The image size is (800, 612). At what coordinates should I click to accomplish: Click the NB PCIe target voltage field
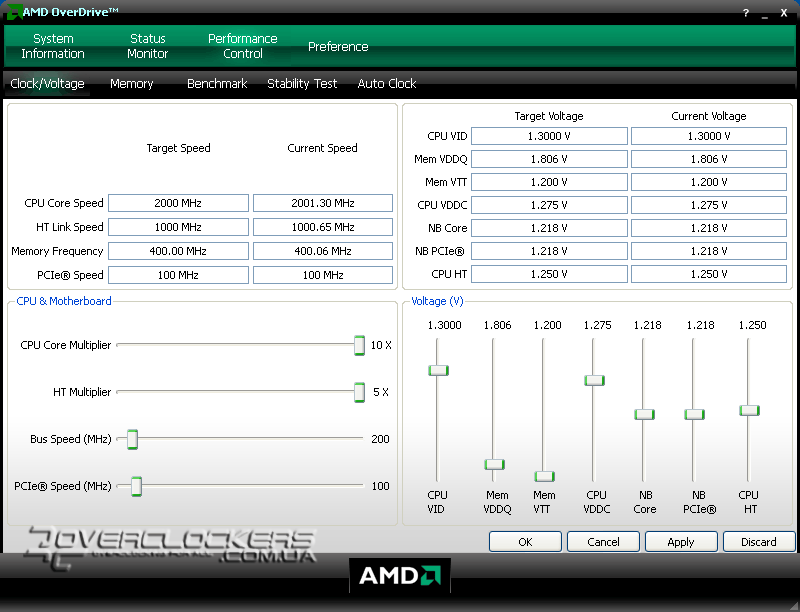(x=549, y=251)
